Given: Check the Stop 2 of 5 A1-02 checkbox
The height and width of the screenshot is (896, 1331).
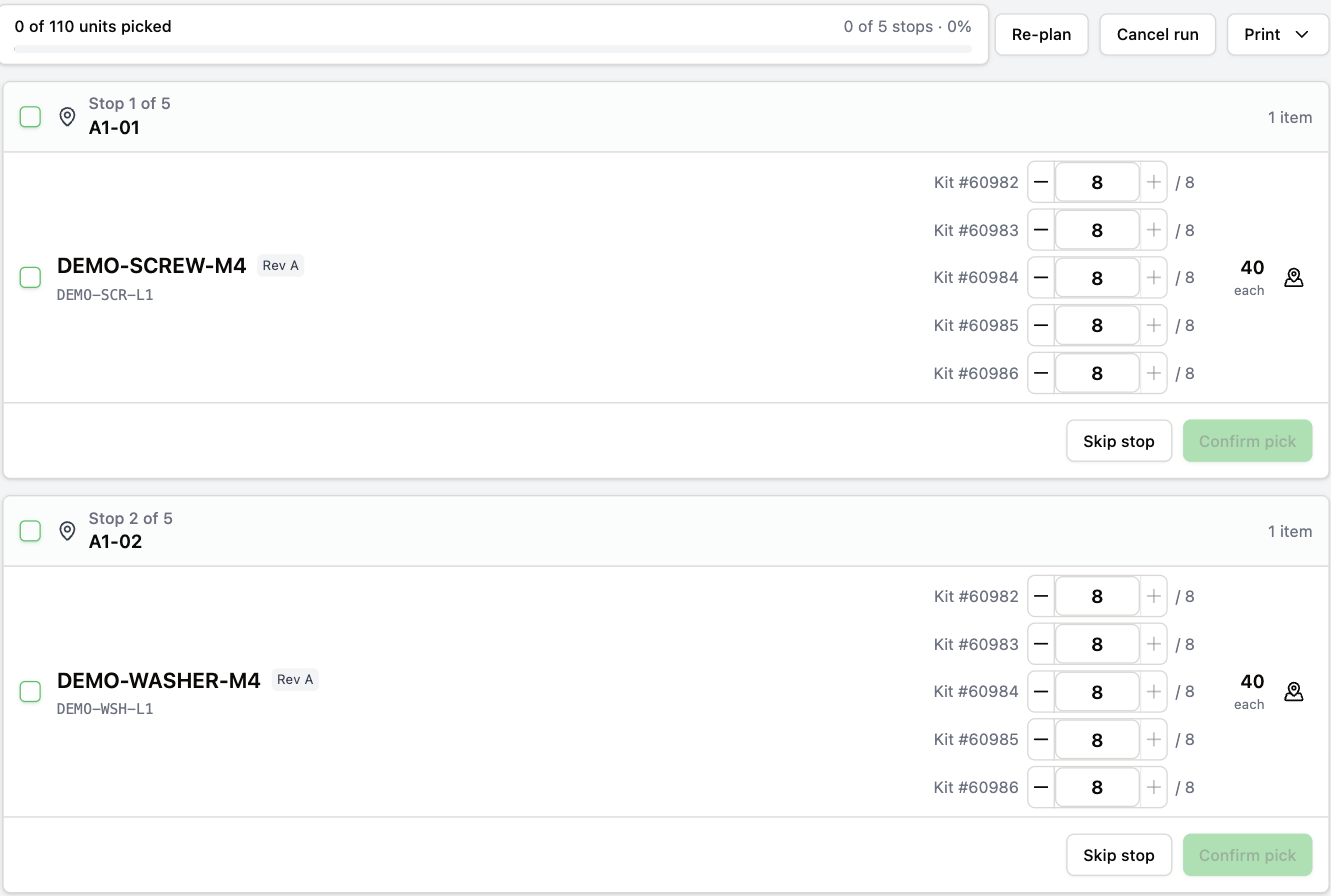Looking at the screenshot, I should [x=31, y=531].
